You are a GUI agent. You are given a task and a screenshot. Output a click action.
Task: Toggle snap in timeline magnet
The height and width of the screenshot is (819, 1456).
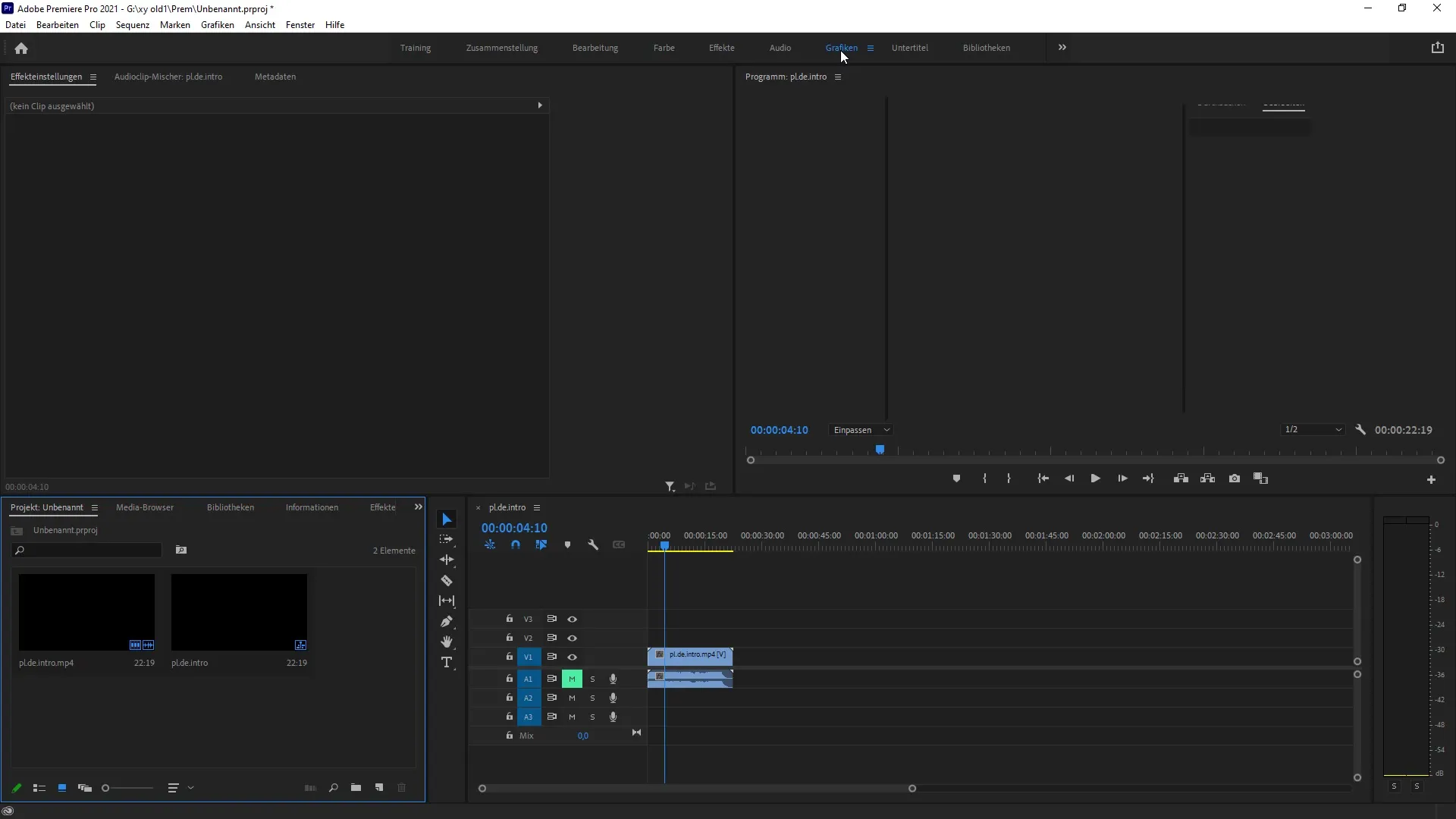pyautogui.click(x=516, y=544)
